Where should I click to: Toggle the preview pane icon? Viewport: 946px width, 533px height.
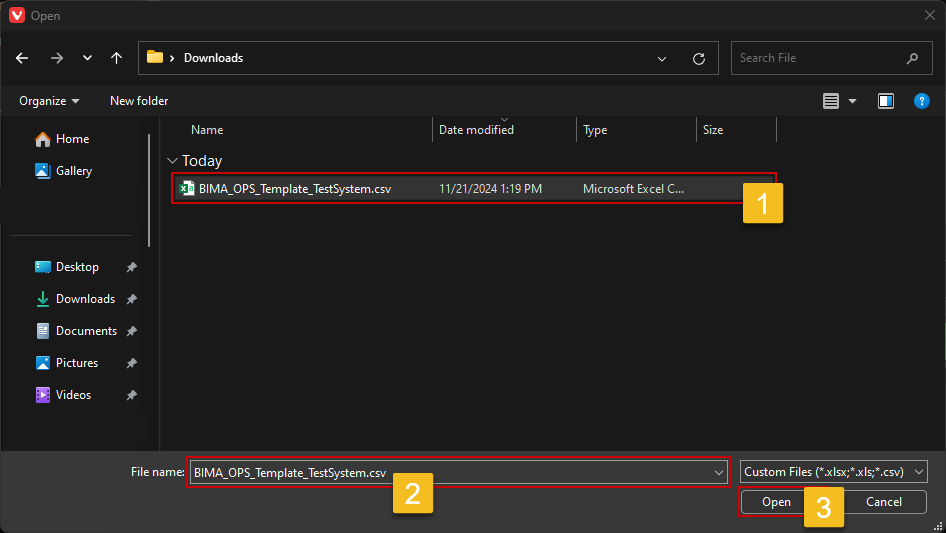885,101
